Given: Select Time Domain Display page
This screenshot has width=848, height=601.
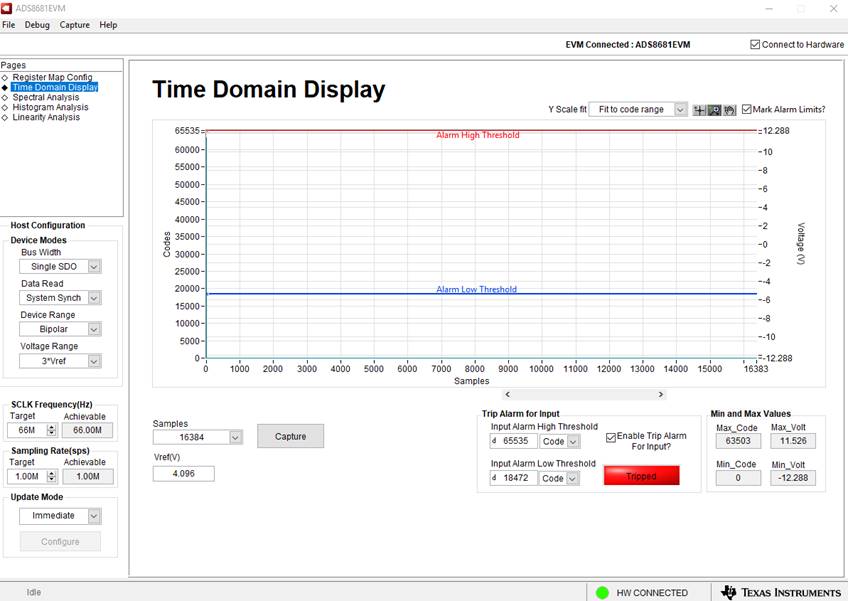Looking at the screenshot, I should [x=55, y=87].
